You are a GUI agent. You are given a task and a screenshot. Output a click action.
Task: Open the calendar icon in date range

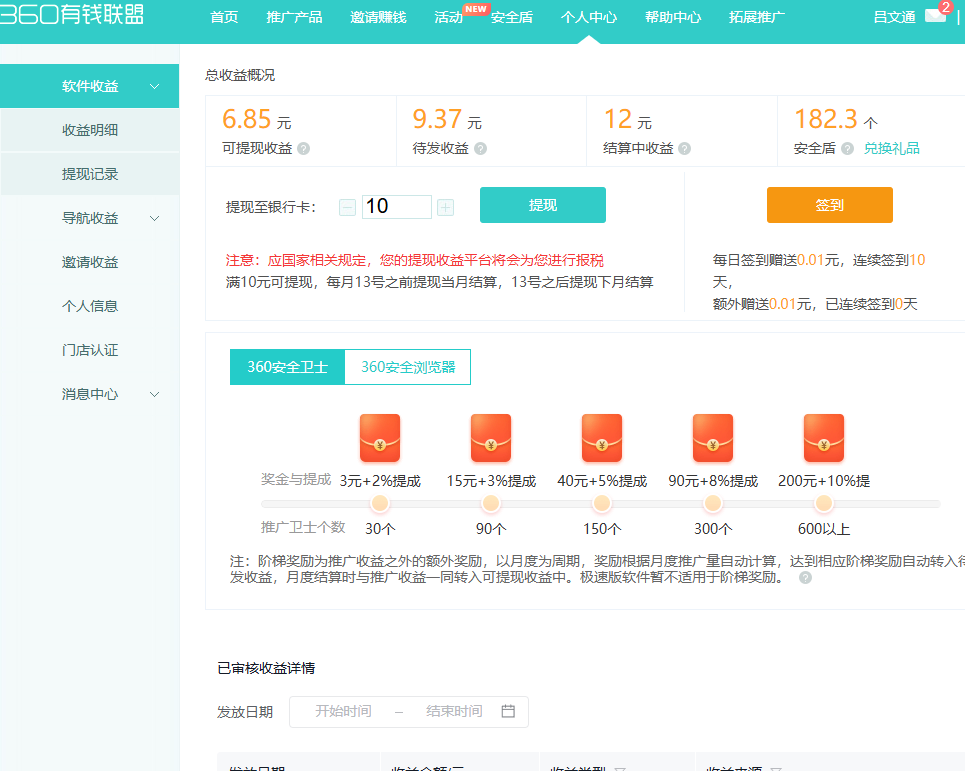pos(508,711)
